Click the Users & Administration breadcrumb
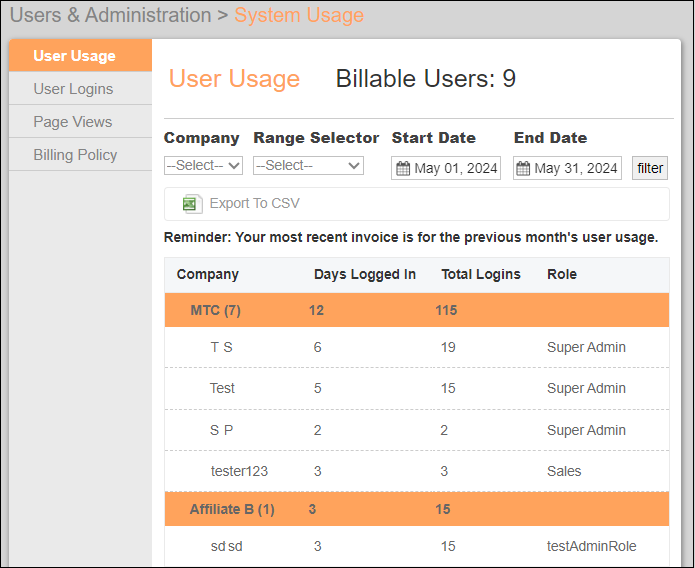This screenshot has height=568, width=695. [x=110, y=16]
